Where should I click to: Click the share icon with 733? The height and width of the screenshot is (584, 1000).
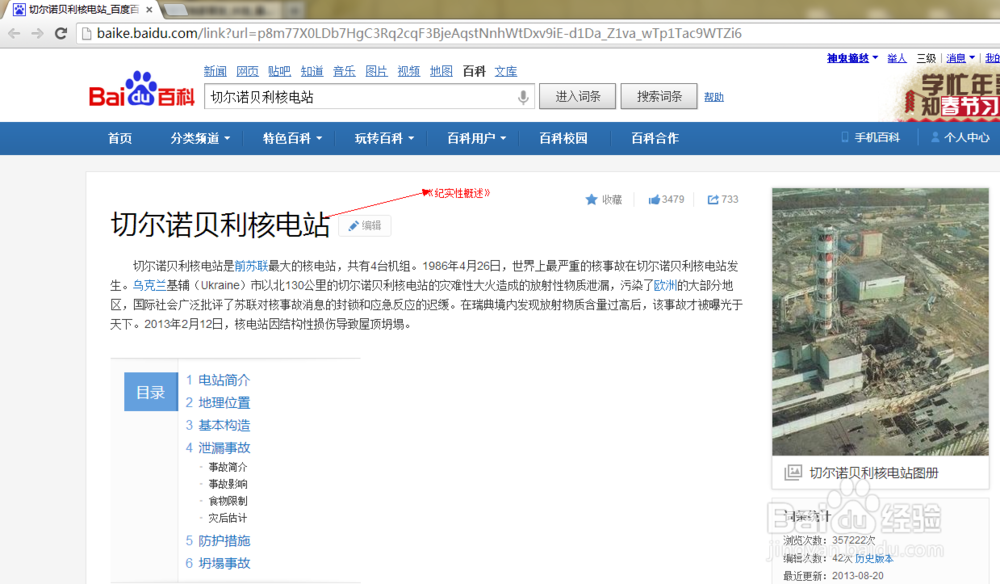point(713,200)
